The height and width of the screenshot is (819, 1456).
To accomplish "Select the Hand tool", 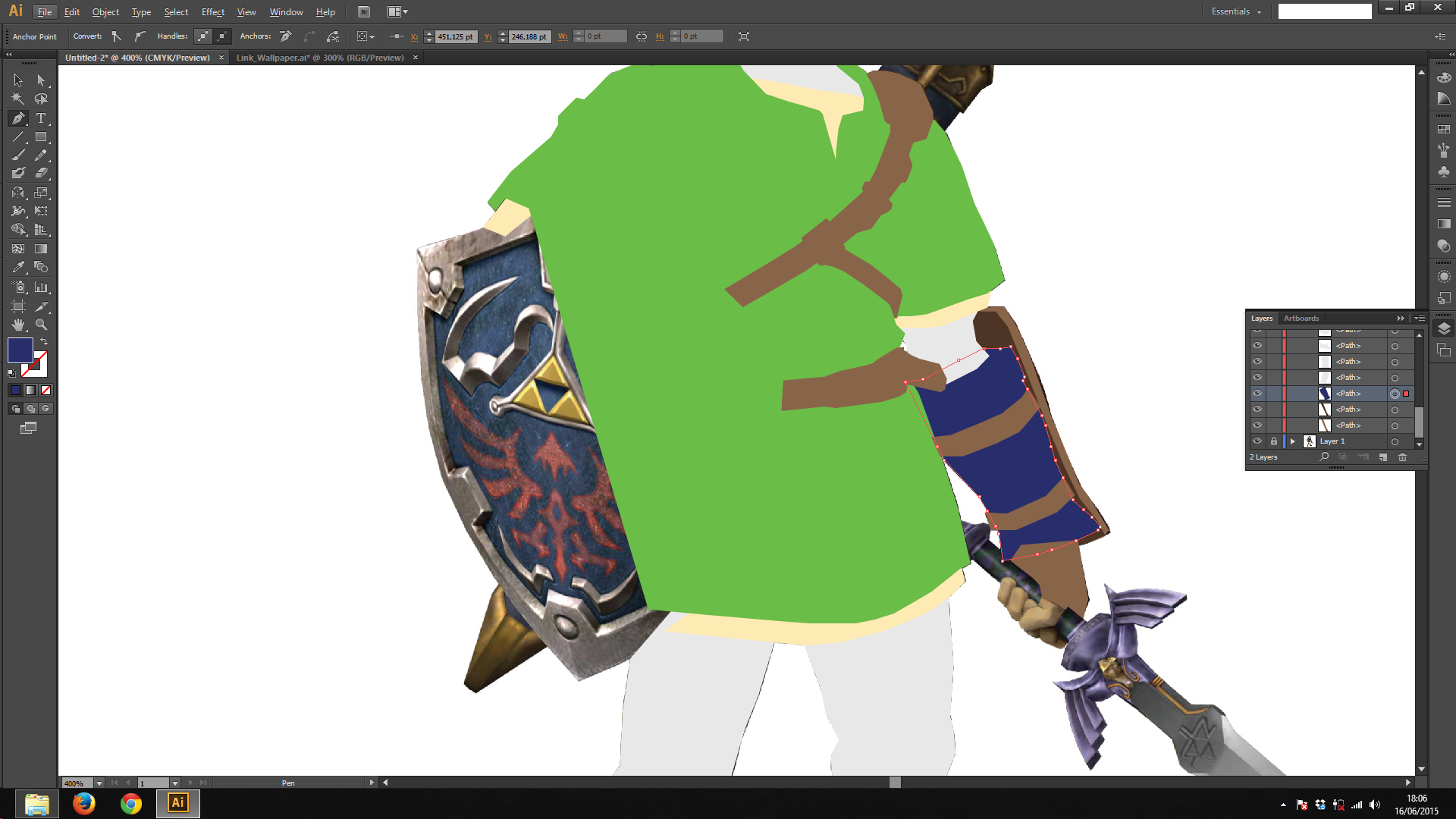I will [x=18, y=325].
